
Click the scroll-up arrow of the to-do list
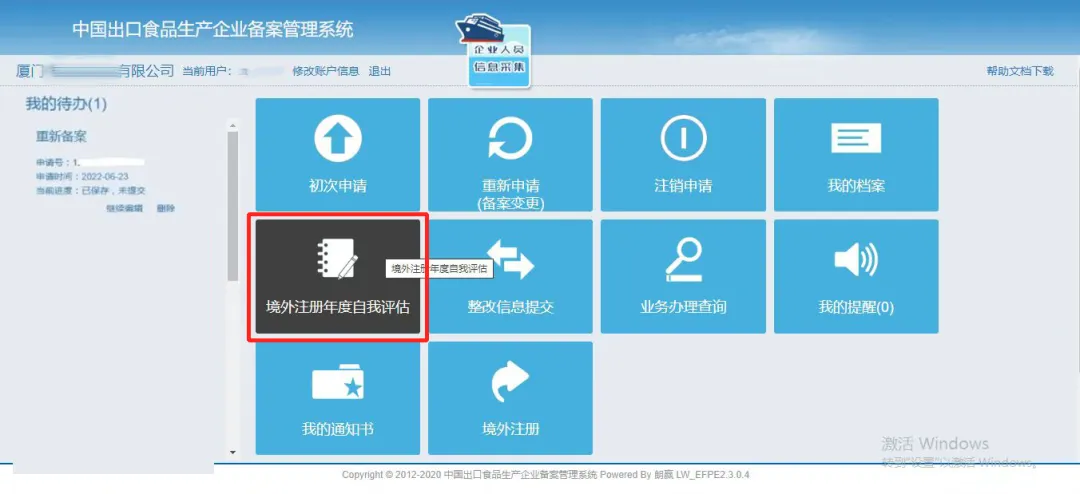click(x=232, y=125)
